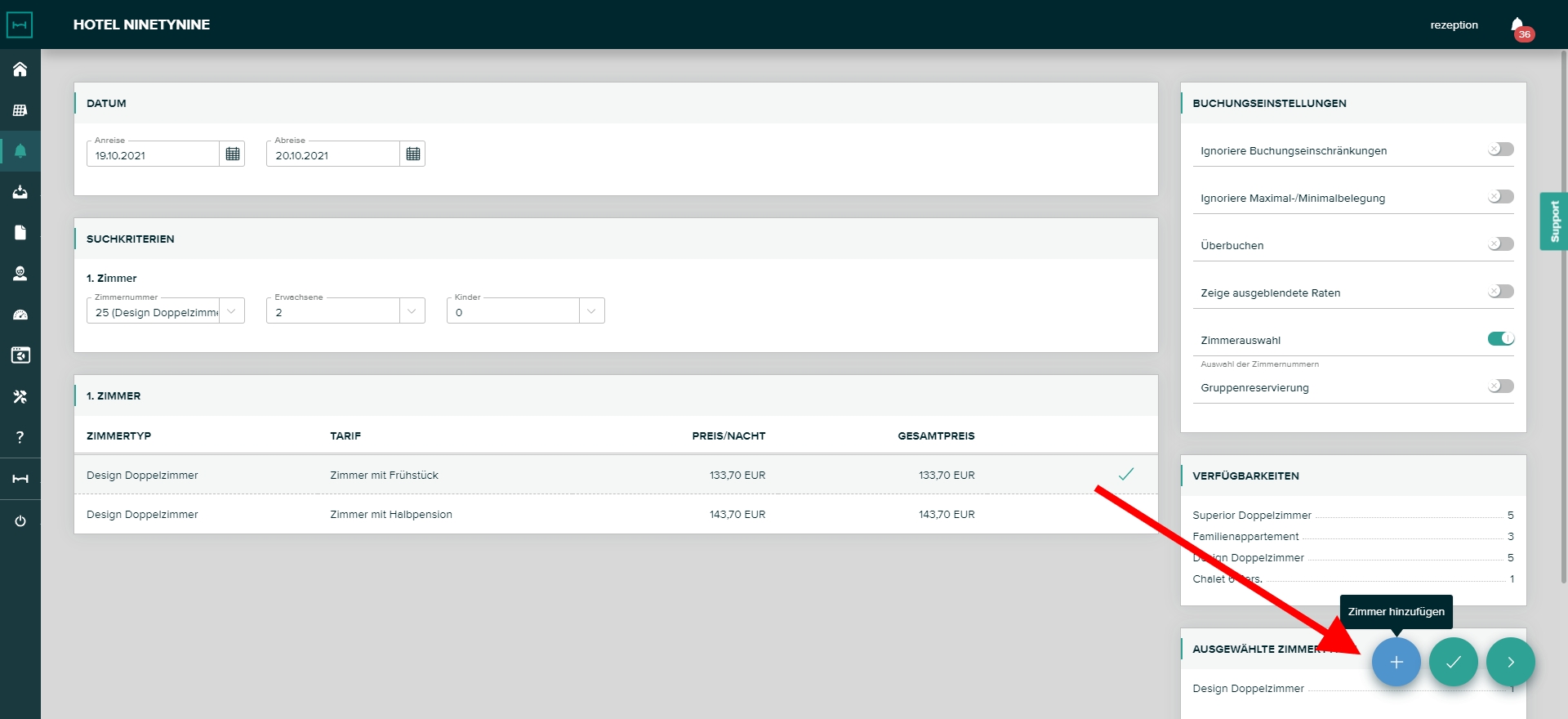
Task: Click the green next arrow button
Action: point(1510,662)
